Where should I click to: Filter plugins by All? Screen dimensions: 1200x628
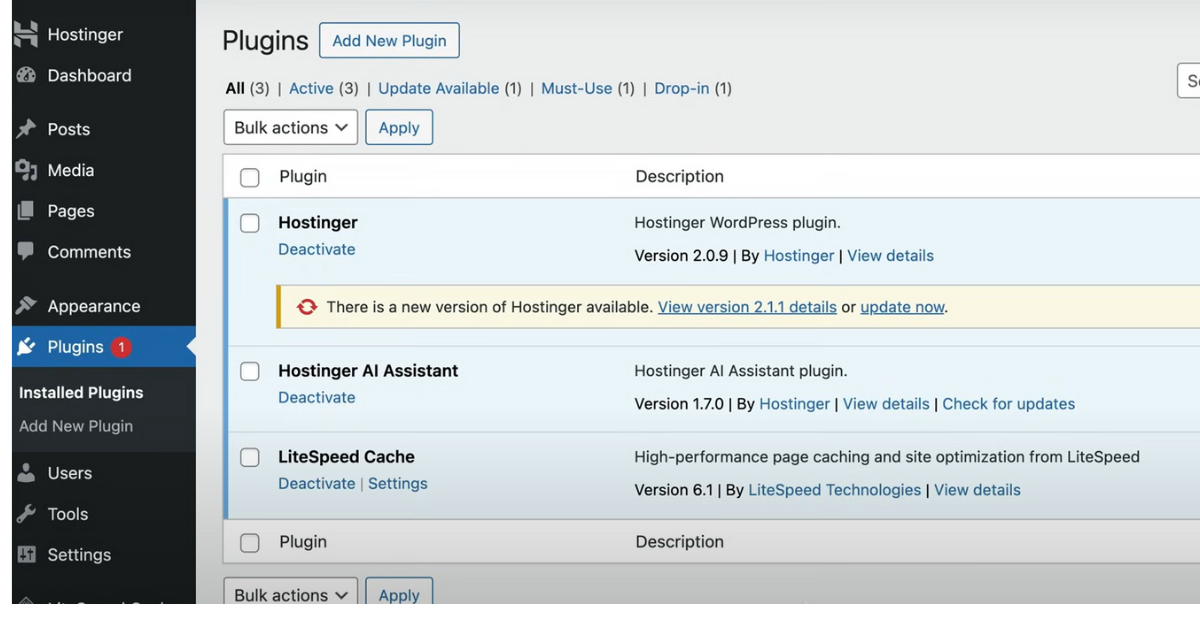pos(235,88)
